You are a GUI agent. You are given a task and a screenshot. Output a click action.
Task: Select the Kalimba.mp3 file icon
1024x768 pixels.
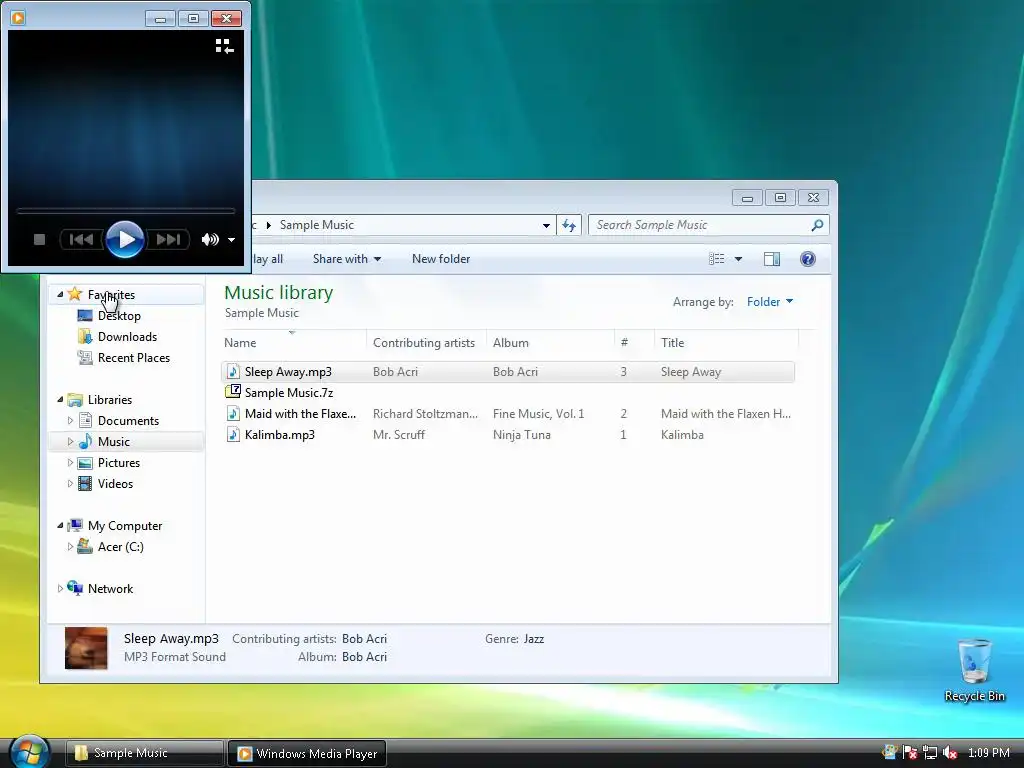coord(232,434)
